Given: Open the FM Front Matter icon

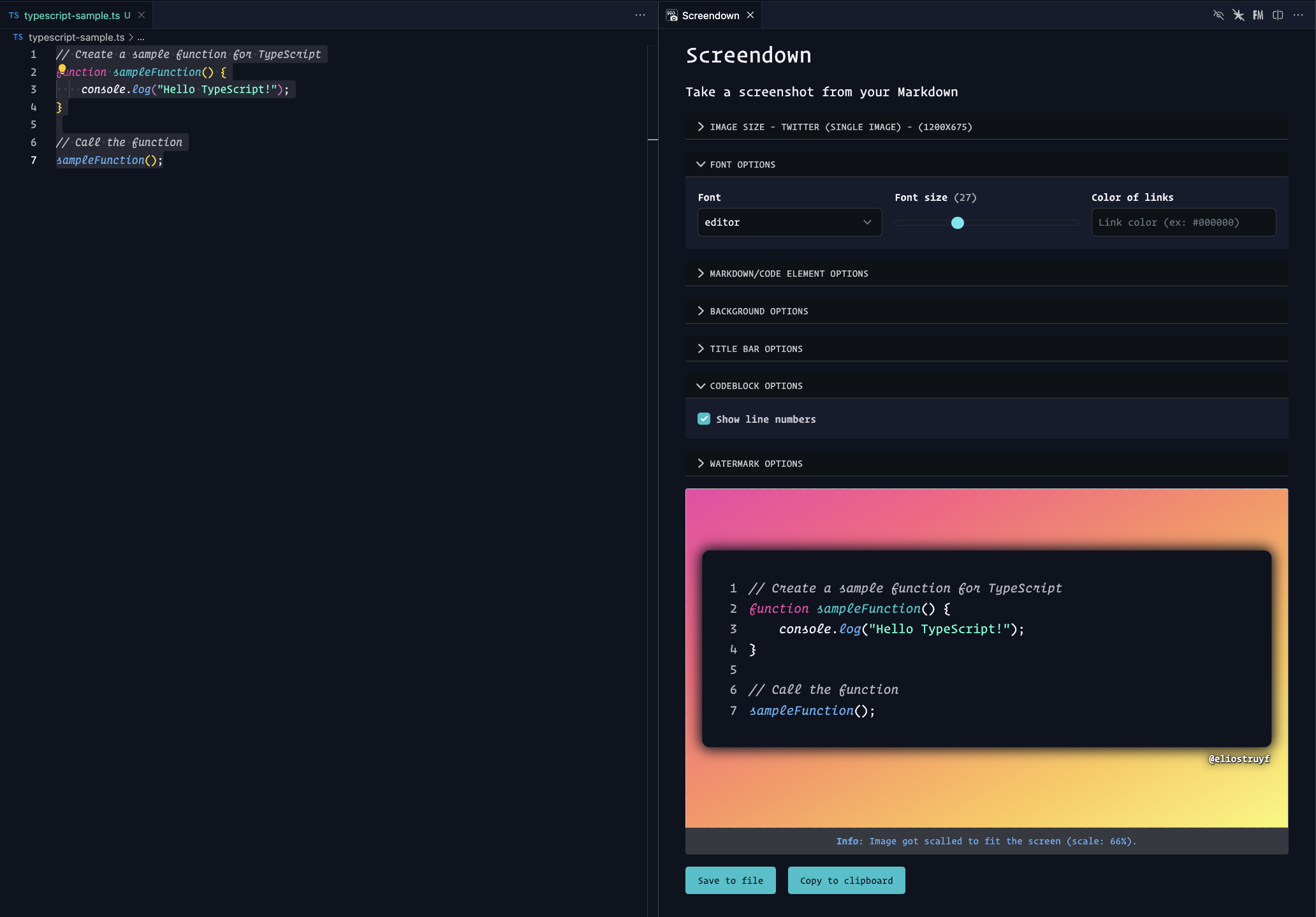Looking at the screenshot, I should (1258, 15).
